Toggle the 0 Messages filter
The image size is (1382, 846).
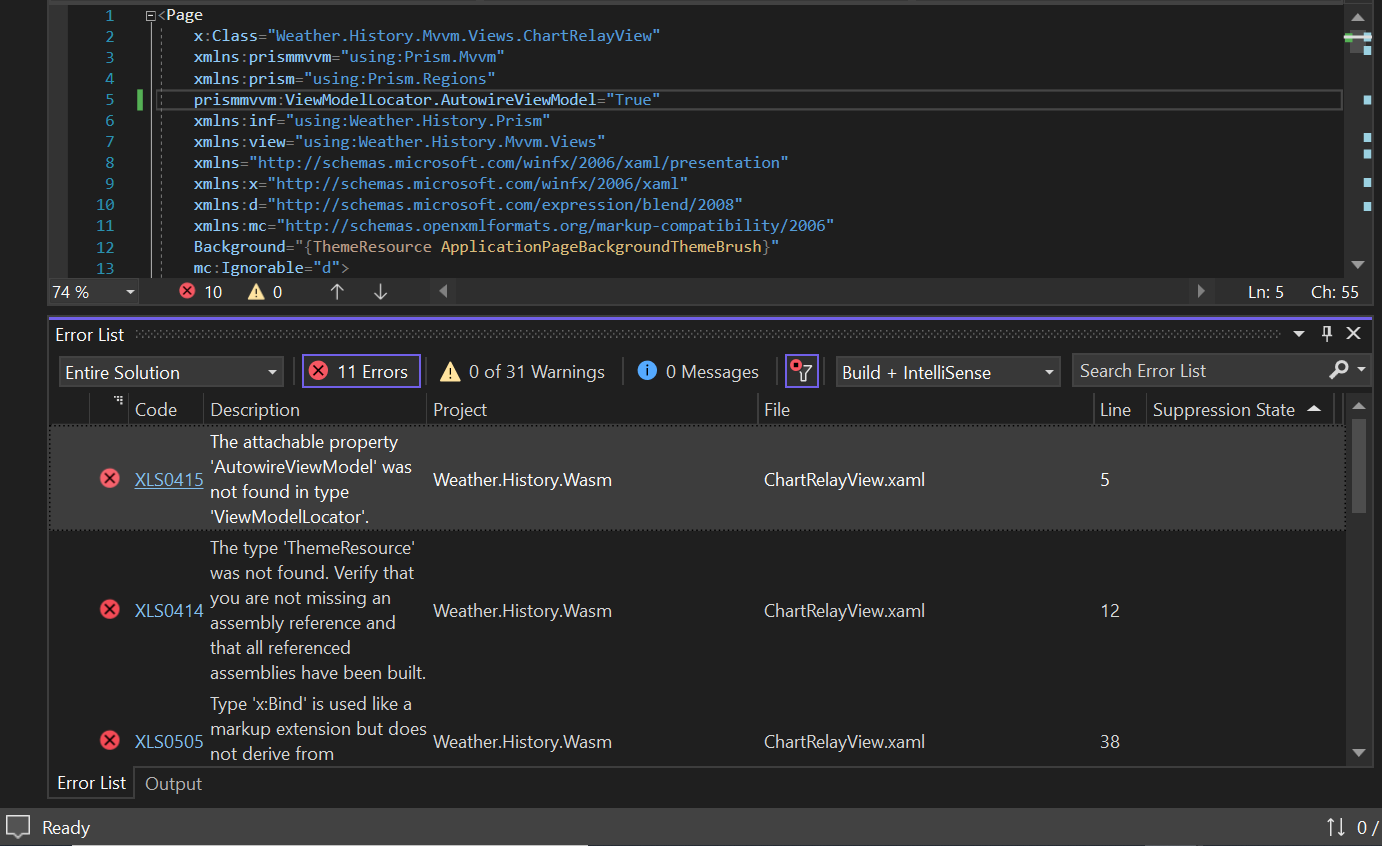point(697,370)
